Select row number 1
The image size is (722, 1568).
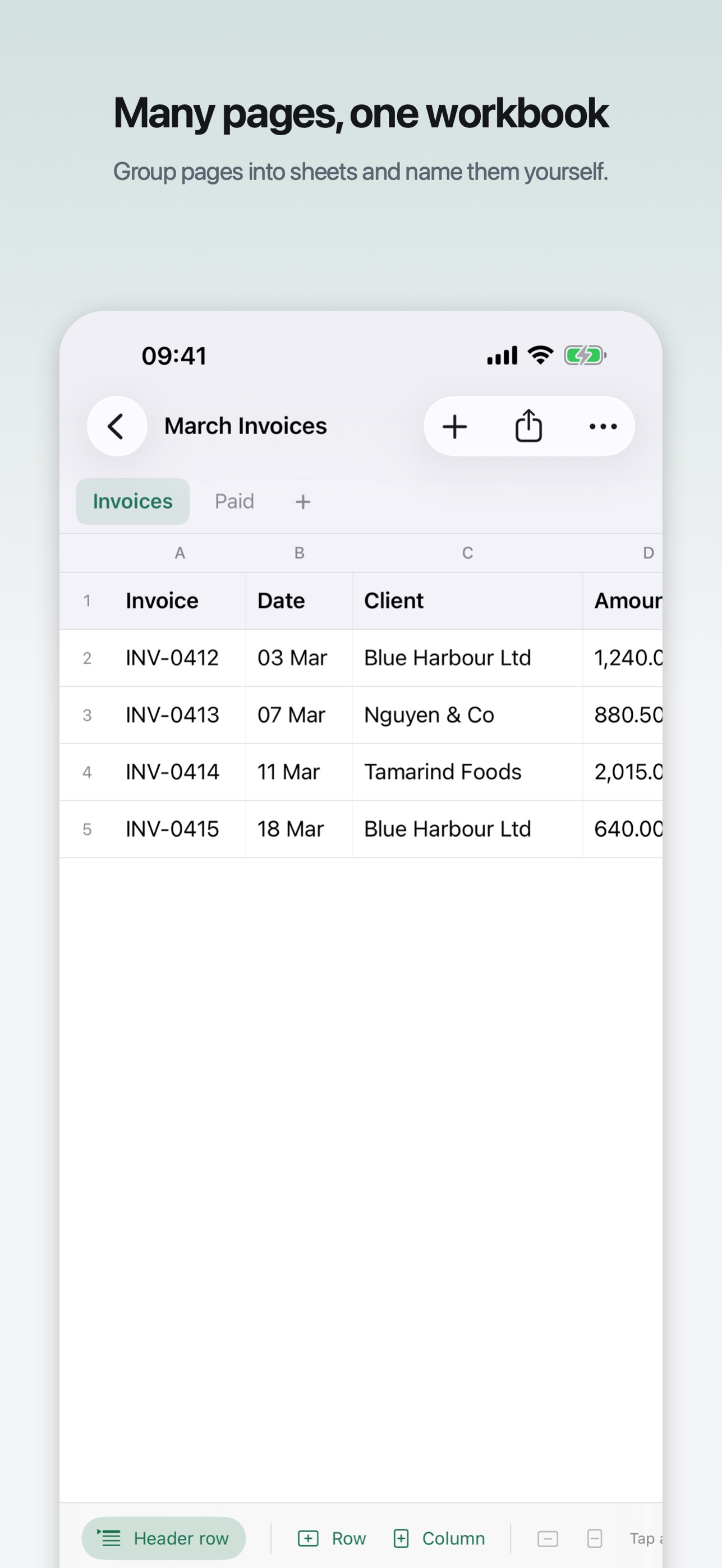[x=87, y=601]
